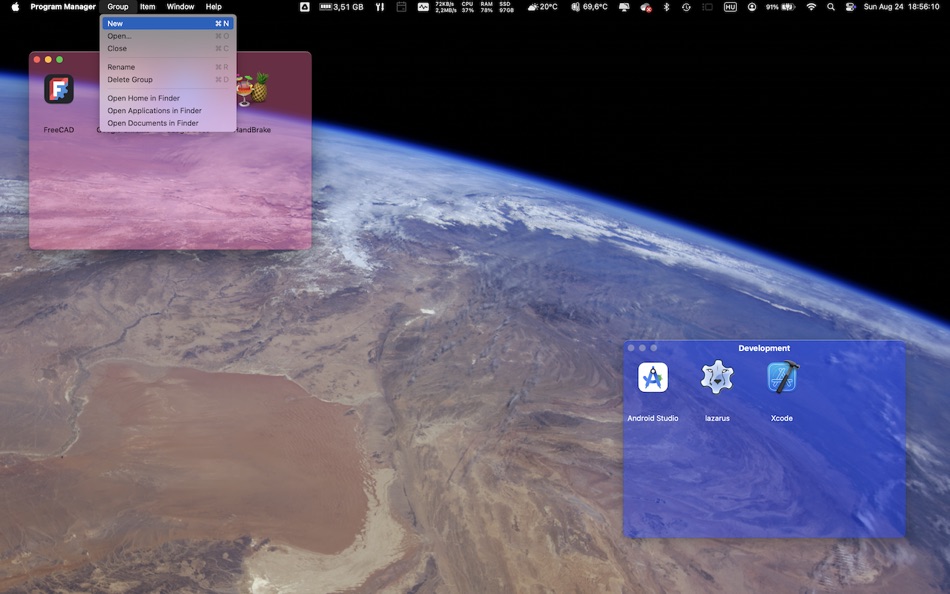This screenshot has height=594, width=950.
Task: Open Spotlight search magnifier icon
Action: point(831,7)
